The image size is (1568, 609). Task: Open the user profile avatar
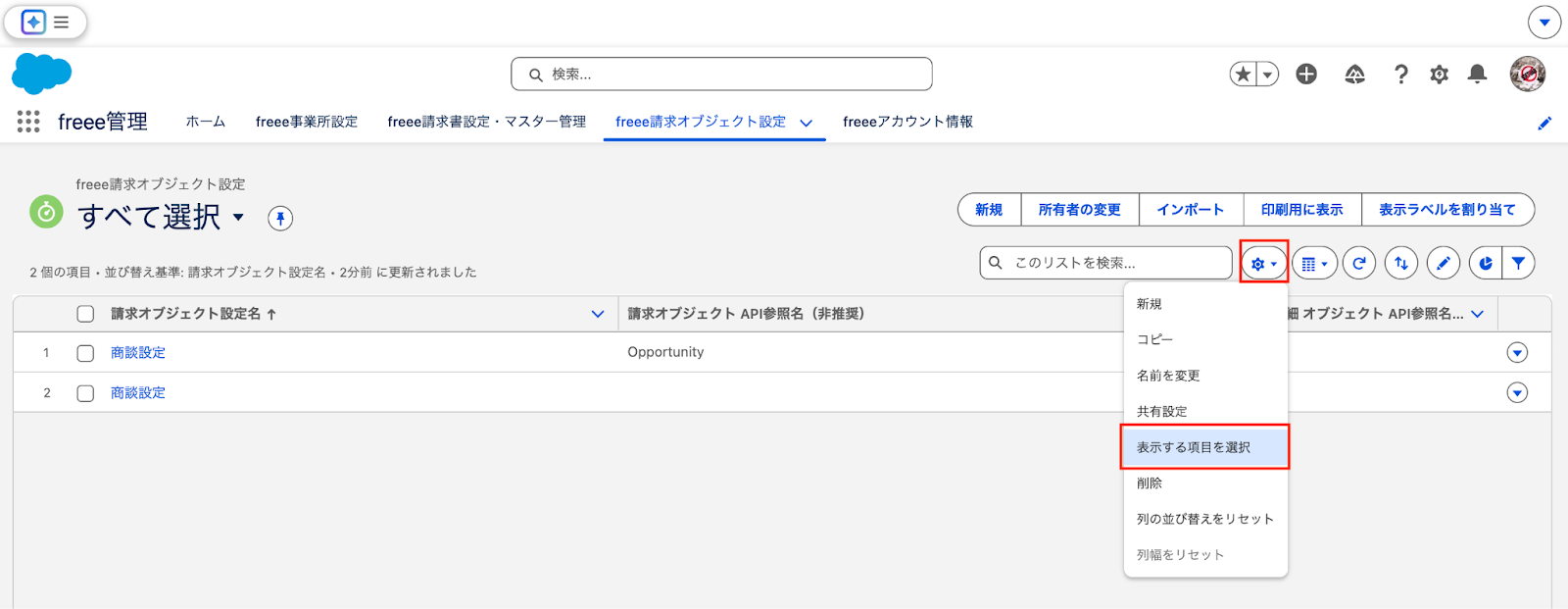tap(1527, 74)
